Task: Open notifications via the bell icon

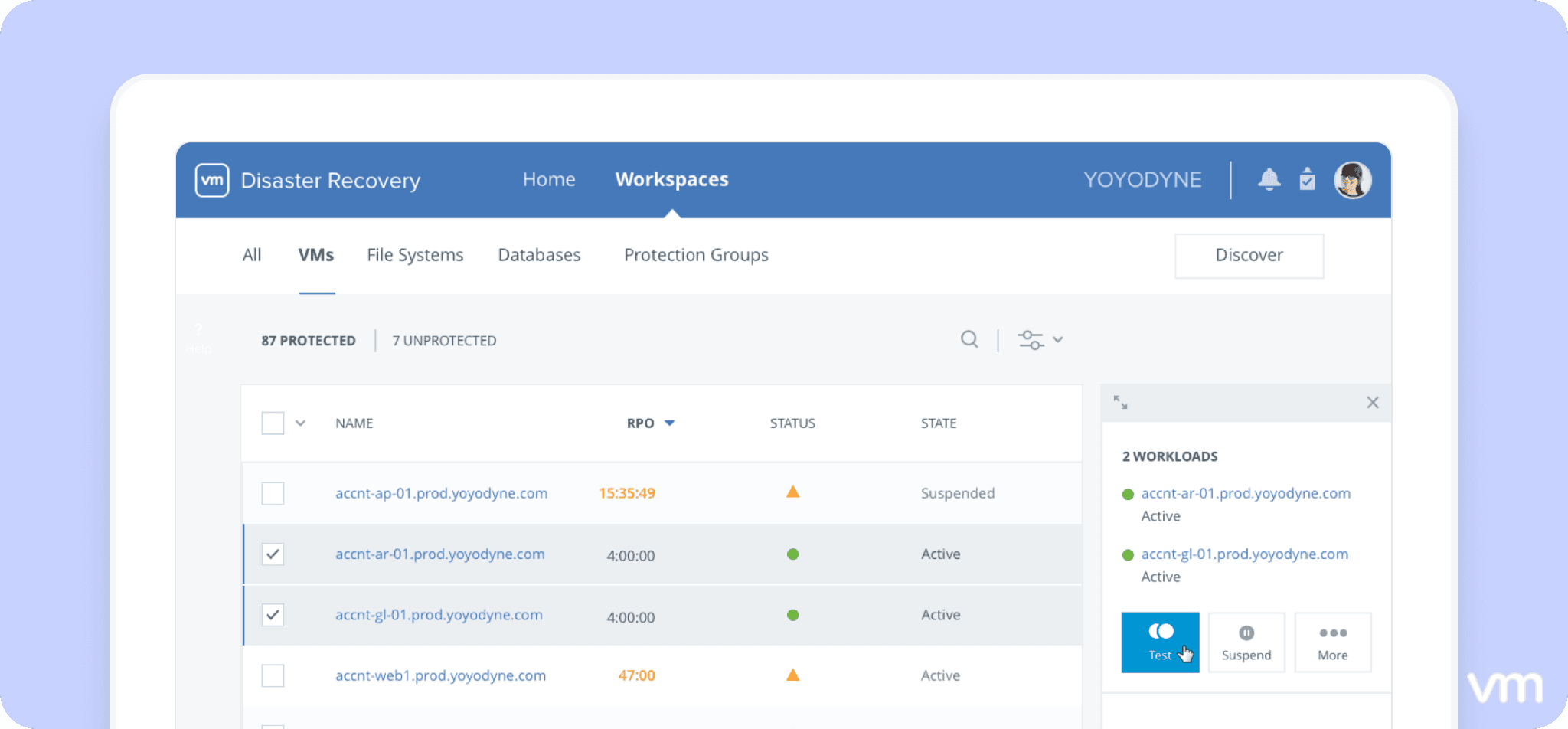Action: click(1269, 179)
